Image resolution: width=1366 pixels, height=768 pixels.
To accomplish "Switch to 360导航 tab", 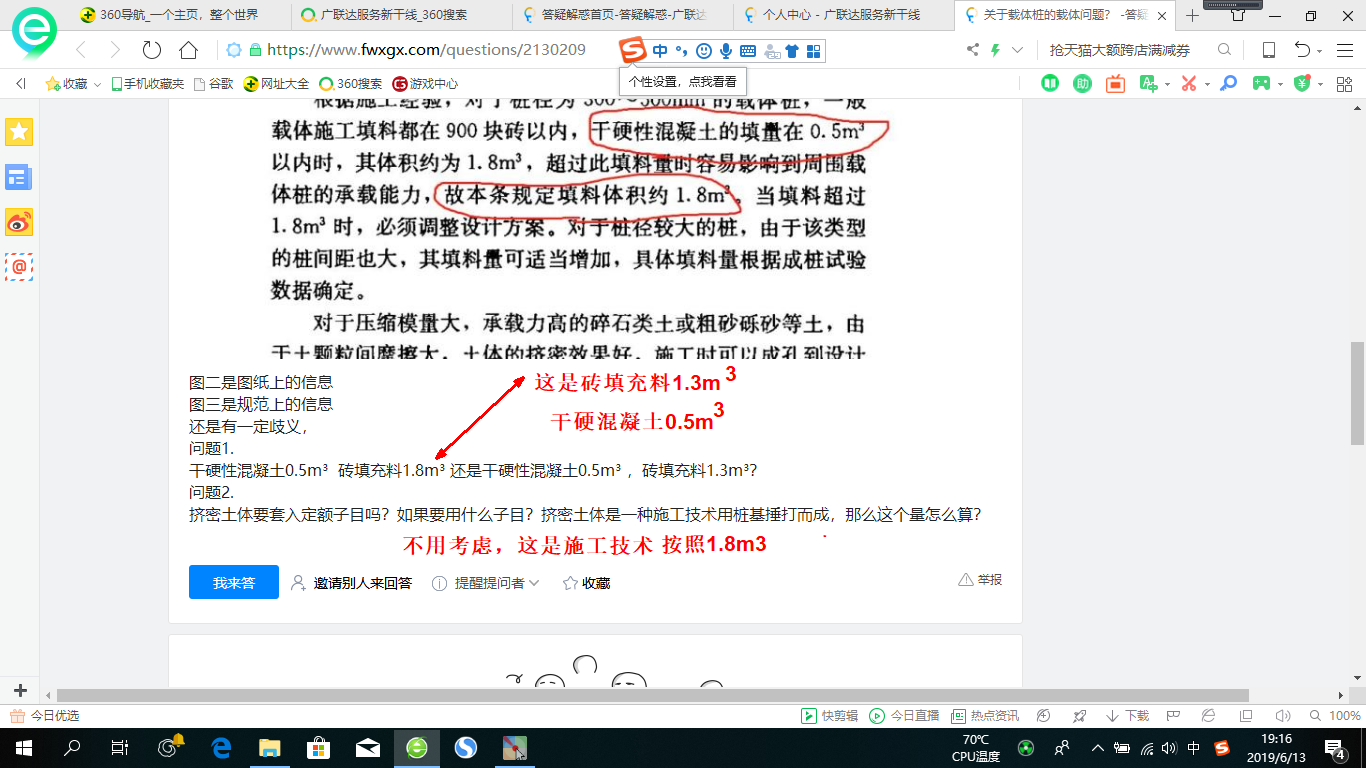I will click(x=179, y=15).
